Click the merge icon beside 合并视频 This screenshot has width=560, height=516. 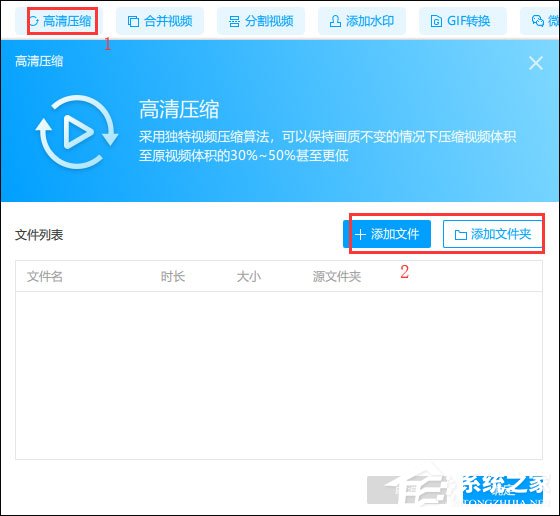coord(133,21)
